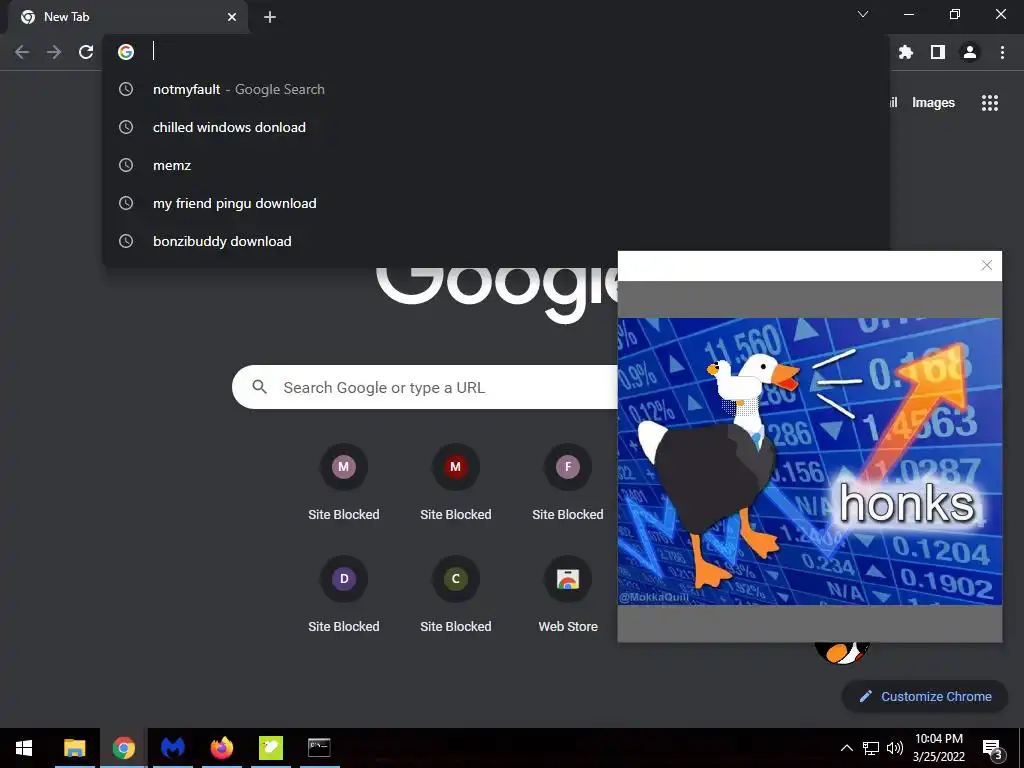
Task: Open the Images link
Action: [x=933, y=103]
